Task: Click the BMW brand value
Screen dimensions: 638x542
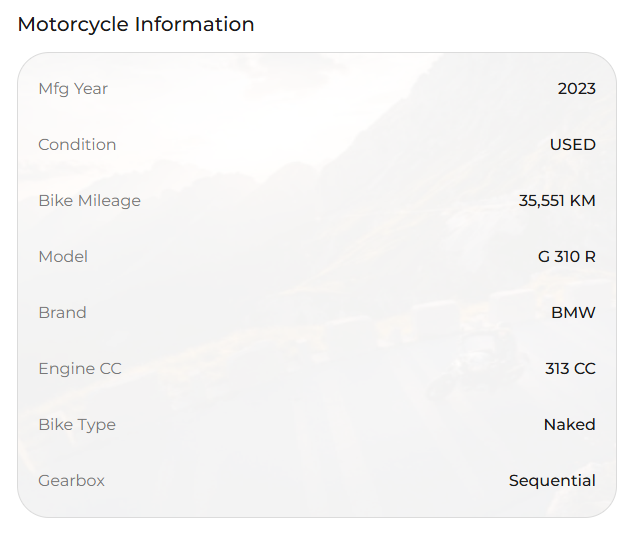Action: [x=573, y=313]
